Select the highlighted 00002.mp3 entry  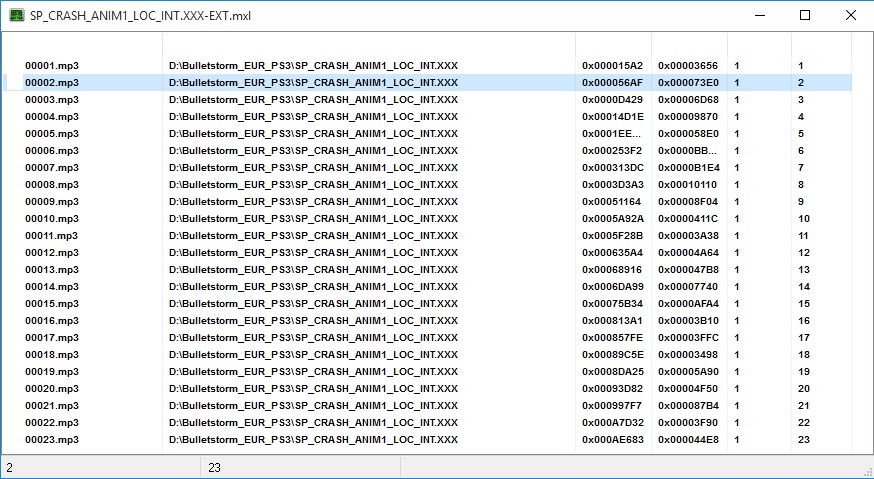tap(52, 83)
